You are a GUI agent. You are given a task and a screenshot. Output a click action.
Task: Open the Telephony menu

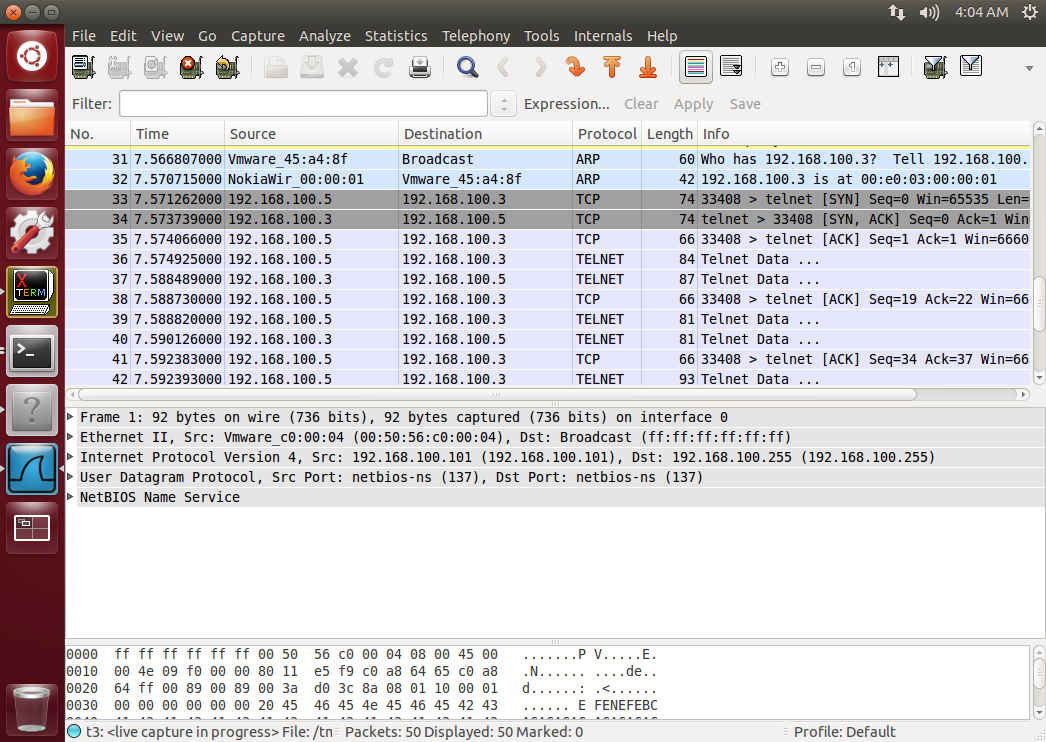click(x=476, y=36)
